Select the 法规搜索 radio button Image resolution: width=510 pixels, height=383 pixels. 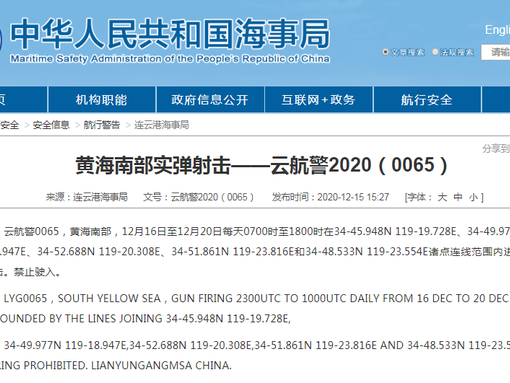[x=435, y=52]
